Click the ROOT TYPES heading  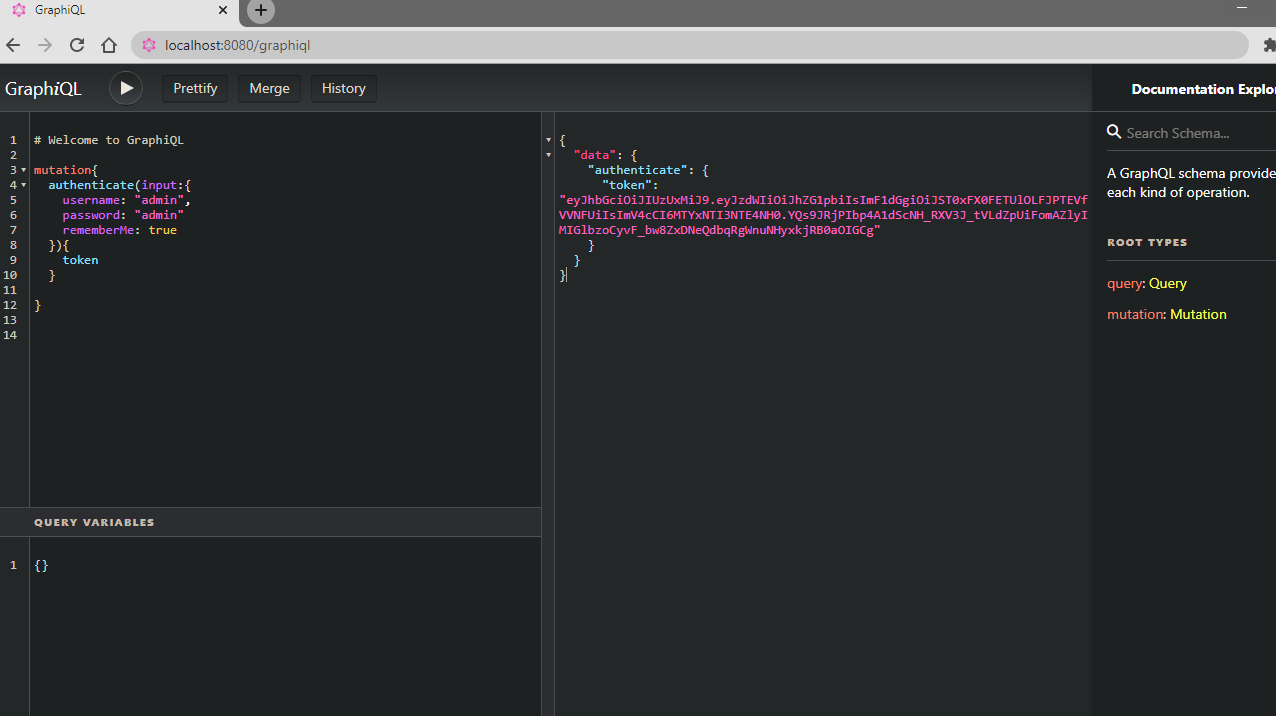(x=1147, y=242)
